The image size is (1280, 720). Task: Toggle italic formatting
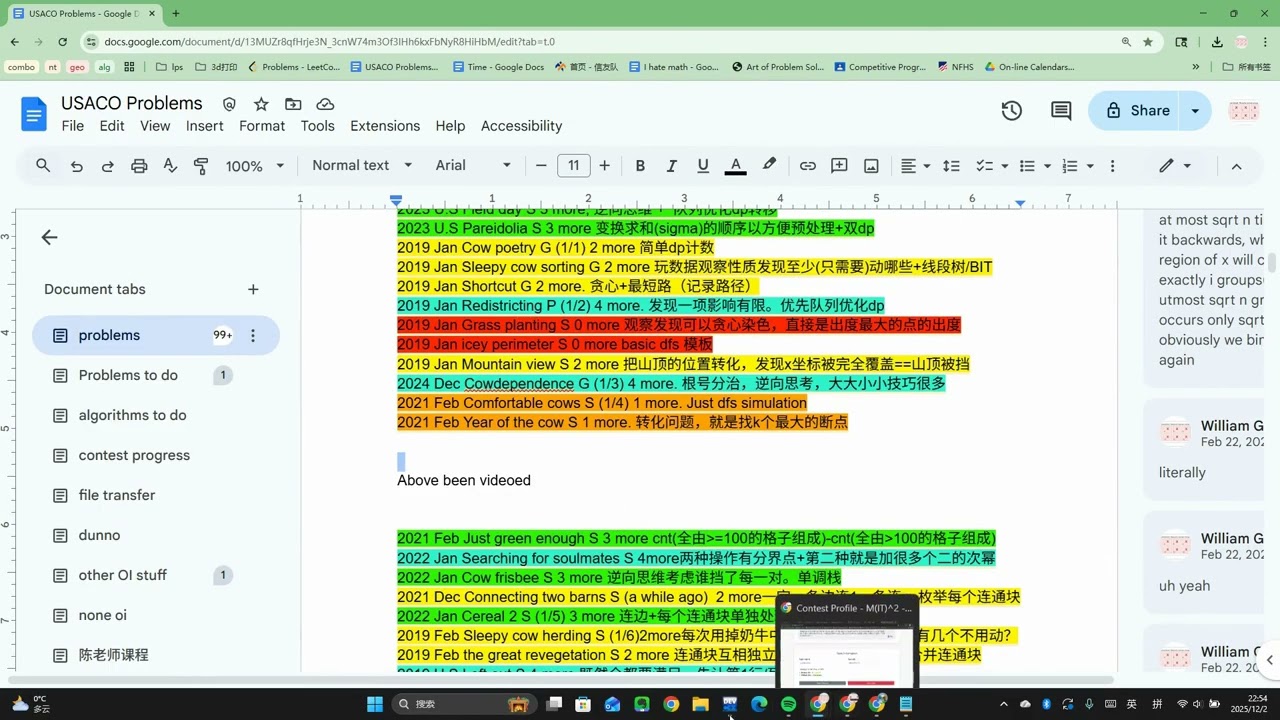pyautogui.click(x=671, y=166)
